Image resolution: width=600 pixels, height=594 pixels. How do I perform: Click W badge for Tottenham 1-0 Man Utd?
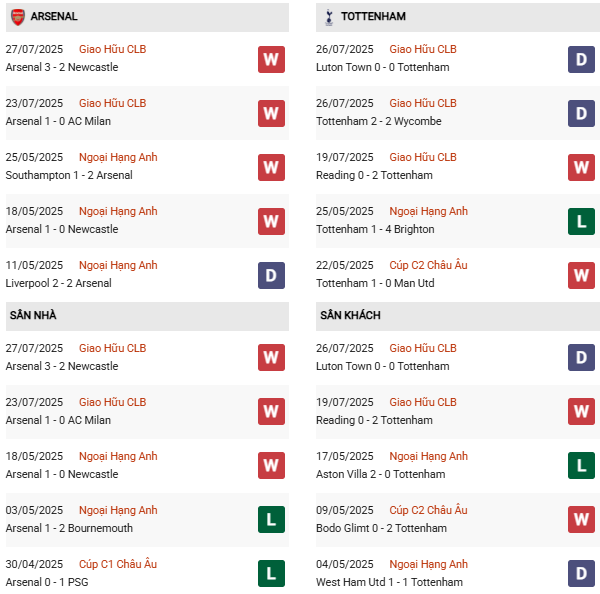(581, 275)
